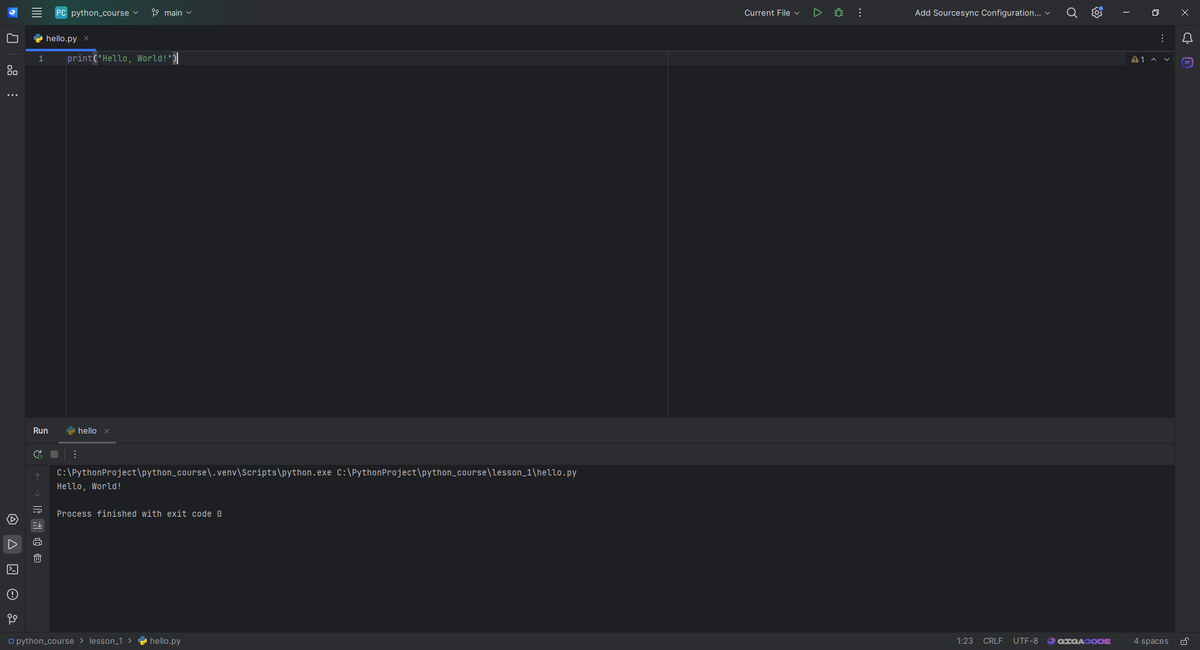
Task: Open the Project tool window
Action: (12, 38)
